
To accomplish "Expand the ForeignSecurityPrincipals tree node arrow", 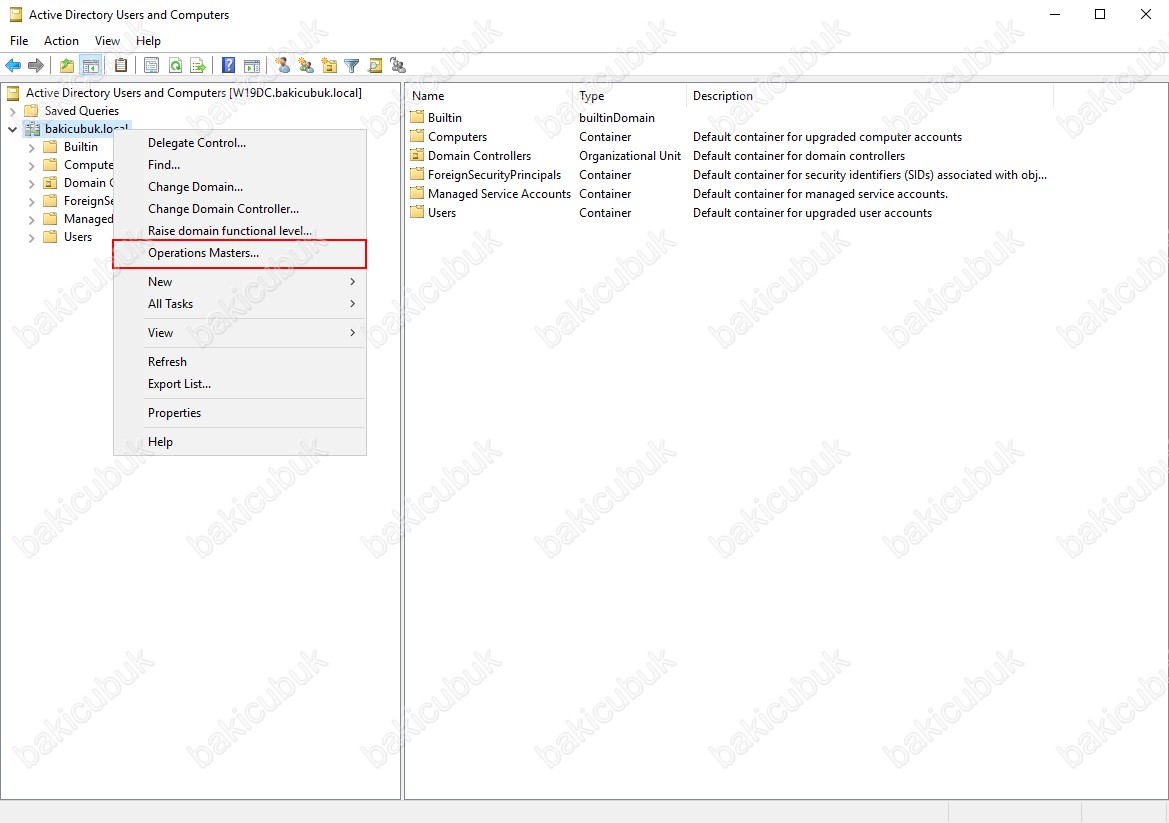I will 31,201.
